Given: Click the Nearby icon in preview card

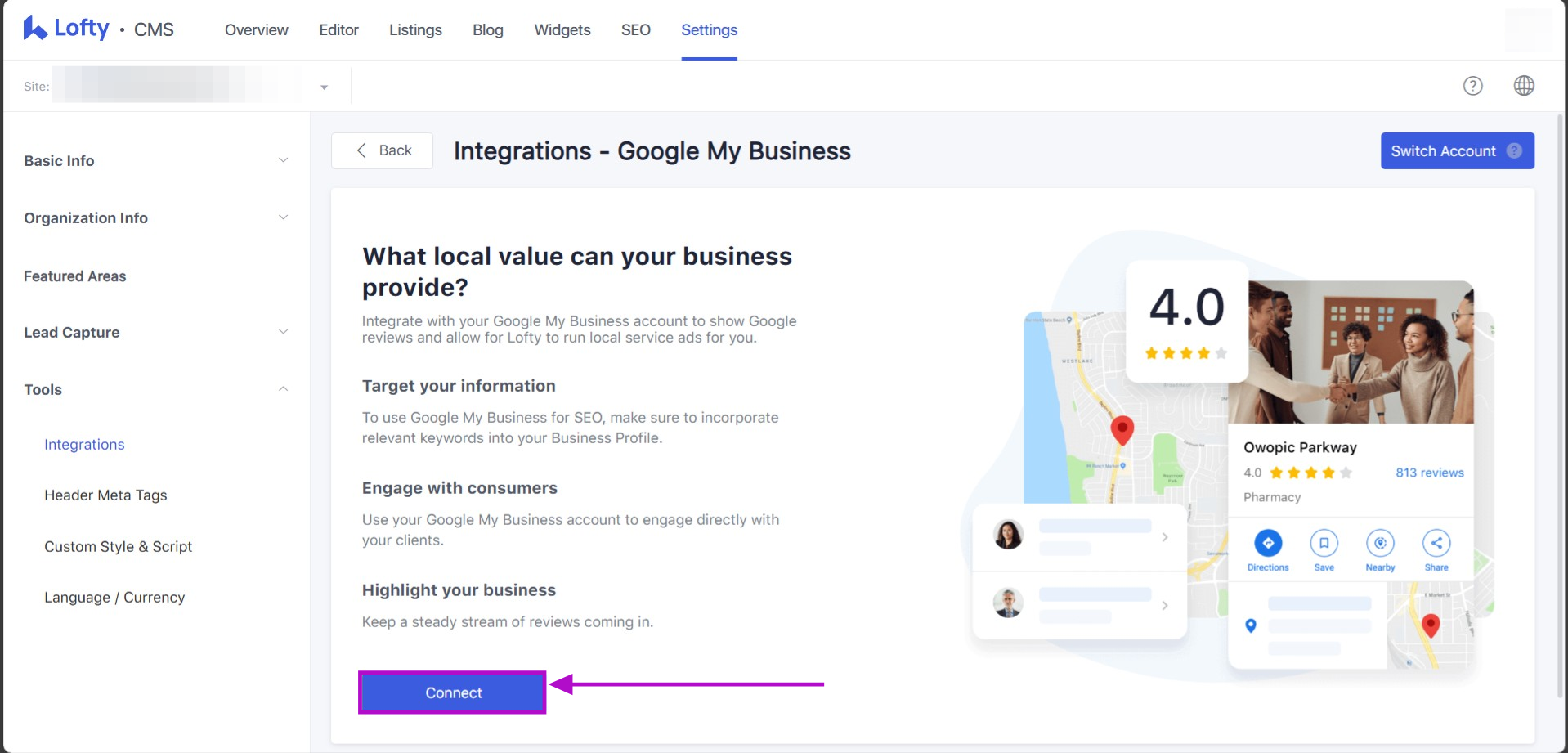Looking at the screenshot, I should (x=1380, y=543).
